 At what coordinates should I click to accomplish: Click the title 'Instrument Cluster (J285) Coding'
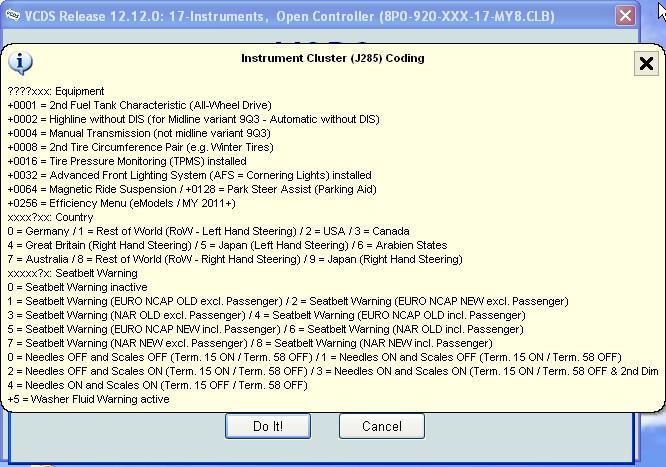click(x=333, y=58)
